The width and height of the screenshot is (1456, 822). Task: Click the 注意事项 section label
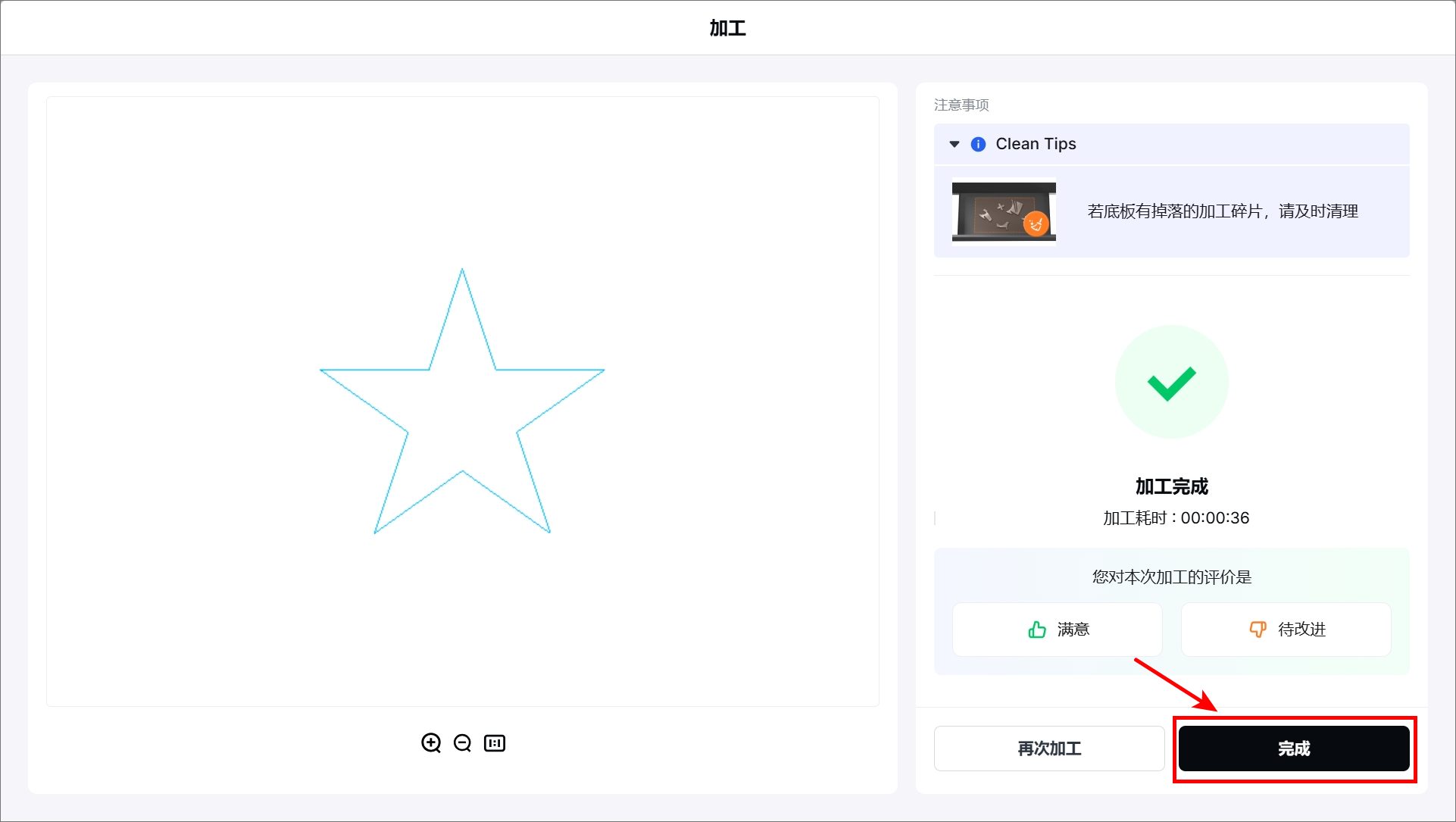click(x=961, y=105)
